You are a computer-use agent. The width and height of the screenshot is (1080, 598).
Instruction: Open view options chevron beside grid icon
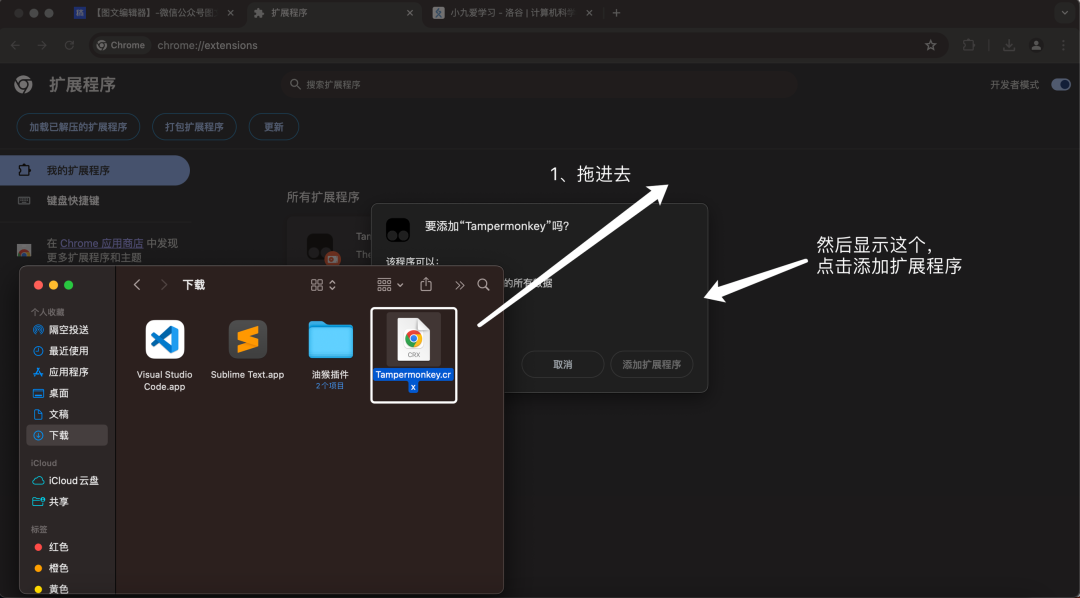coord(331,284)
